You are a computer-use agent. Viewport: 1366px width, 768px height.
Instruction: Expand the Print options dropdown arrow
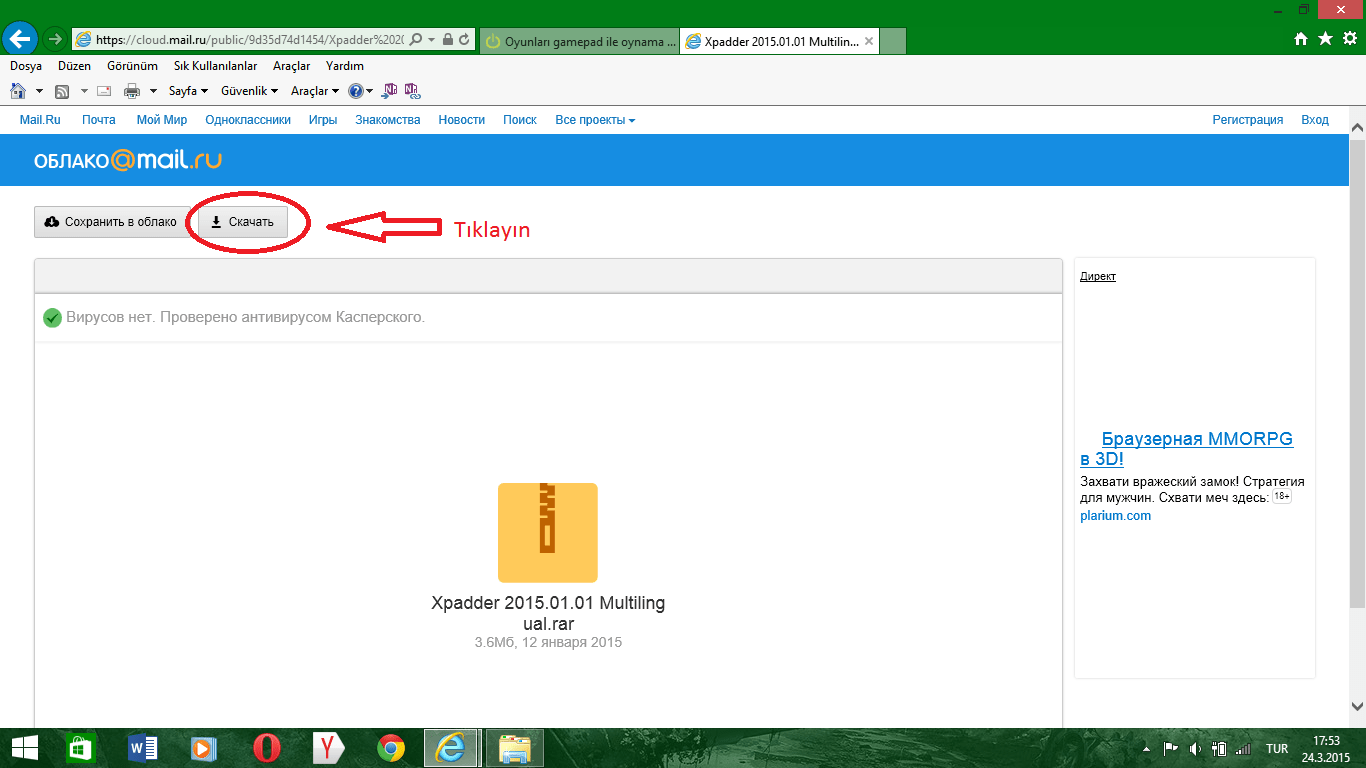pos(154,91)
